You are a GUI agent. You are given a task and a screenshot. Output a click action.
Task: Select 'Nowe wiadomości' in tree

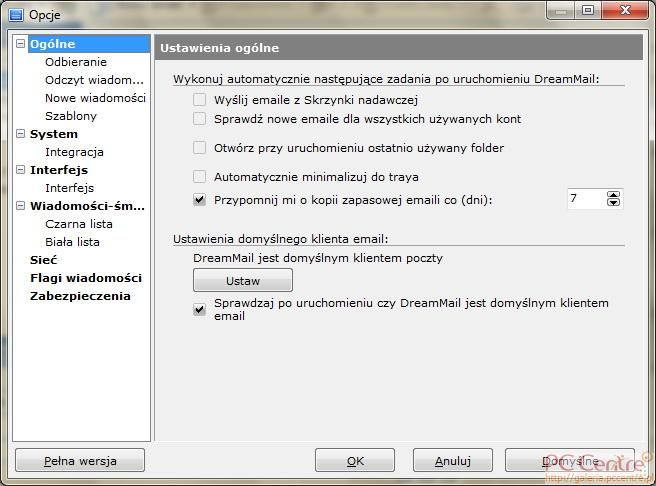95,98
